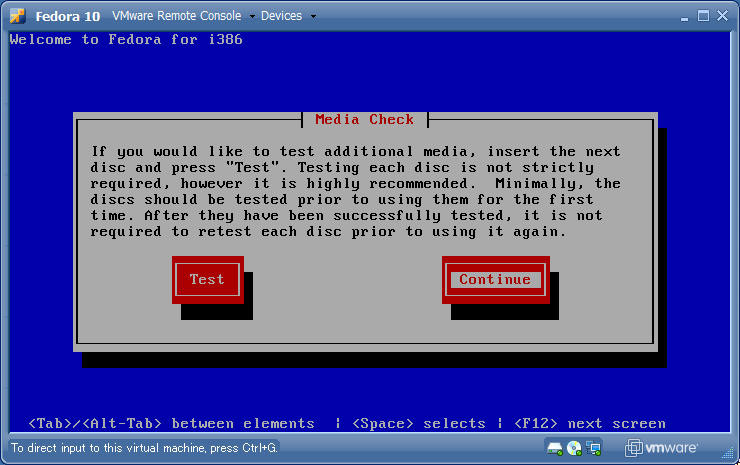
Task: Expand the VMware Remote Console dropdown arrow
Action: point(252,16)
